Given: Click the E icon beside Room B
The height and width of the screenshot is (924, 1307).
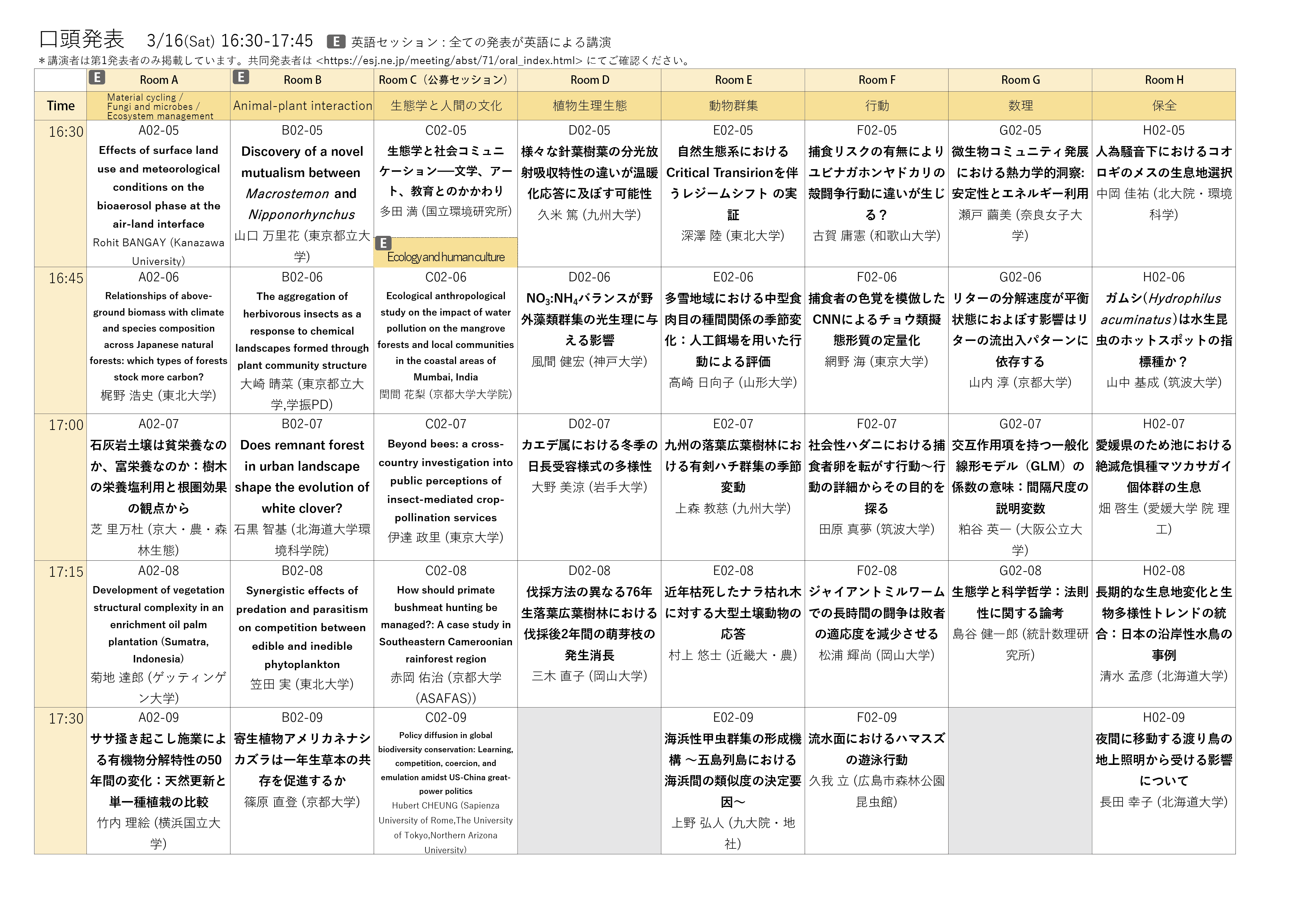Looking at the screenshot, I should pyautogui.click(x=241, y=77).
